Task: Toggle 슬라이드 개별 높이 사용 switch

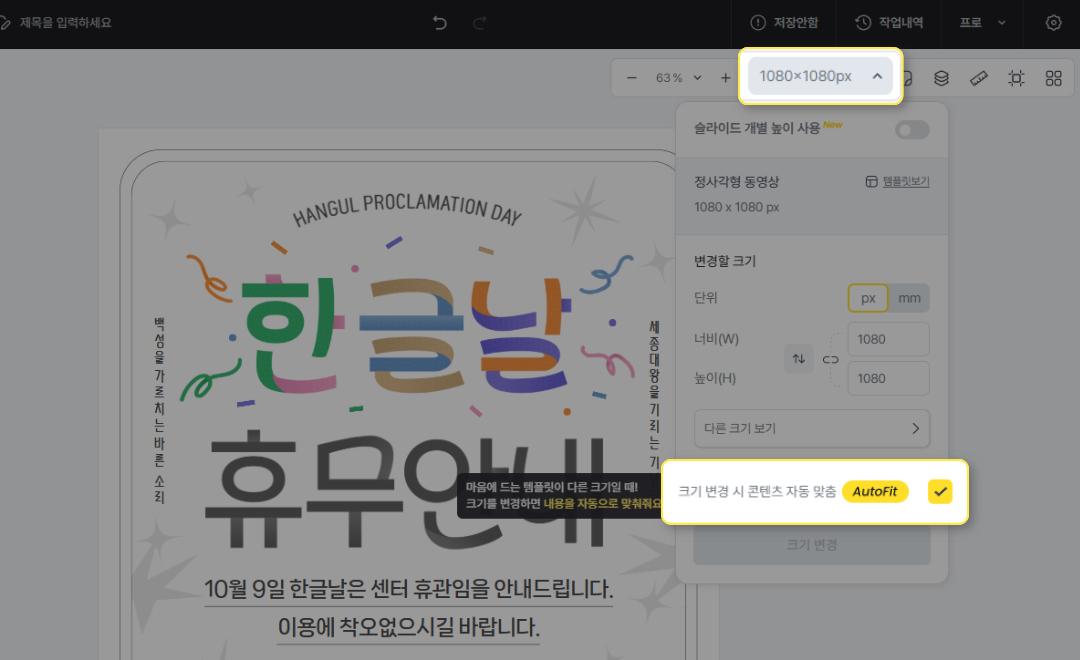Action: (911, 130)
